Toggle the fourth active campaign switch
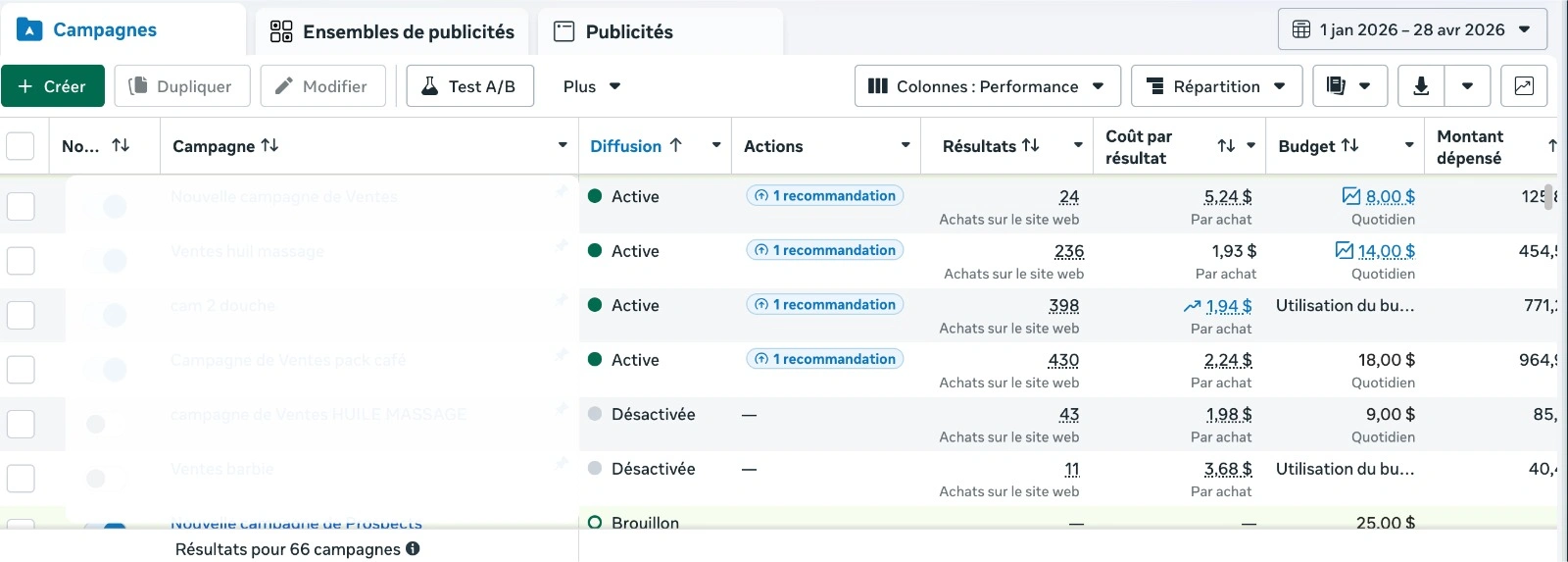The image size is (1568, 562). point(107,370)
